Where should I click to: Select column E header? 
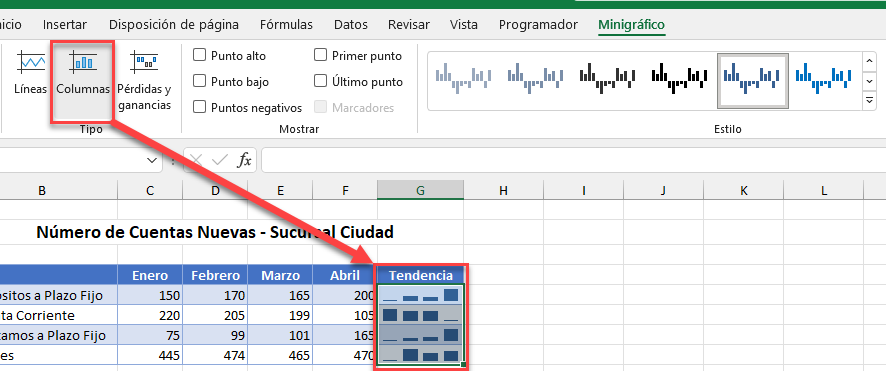(x=280, y=191)
